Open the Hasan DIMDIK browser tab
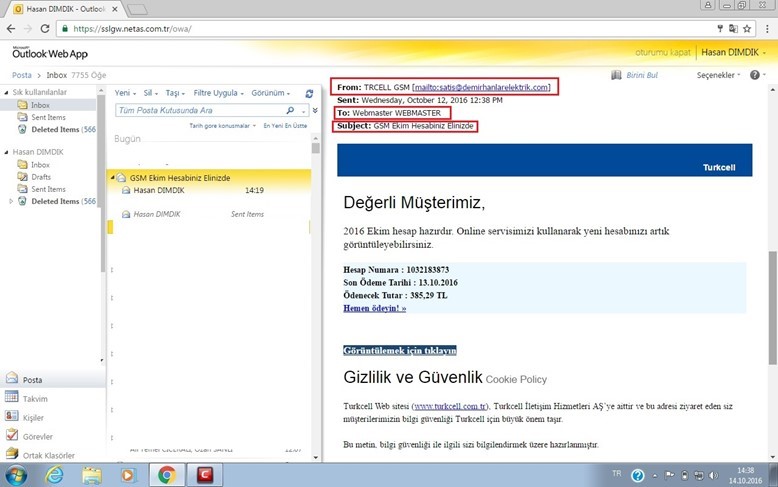 point(65,9)
